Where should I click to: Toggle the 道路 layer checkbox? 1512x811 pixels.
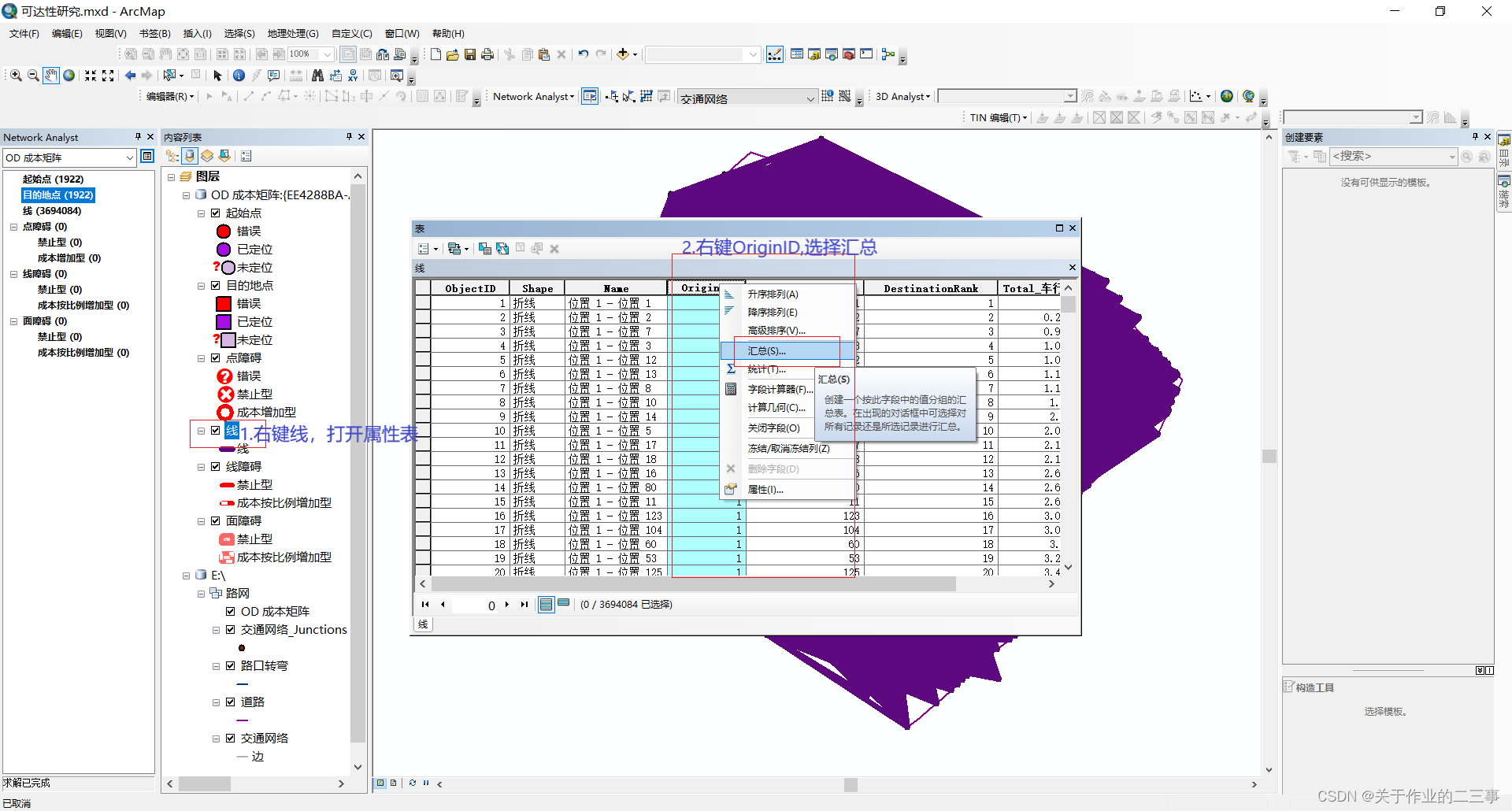pyautogui.click(x=230, y=702)
